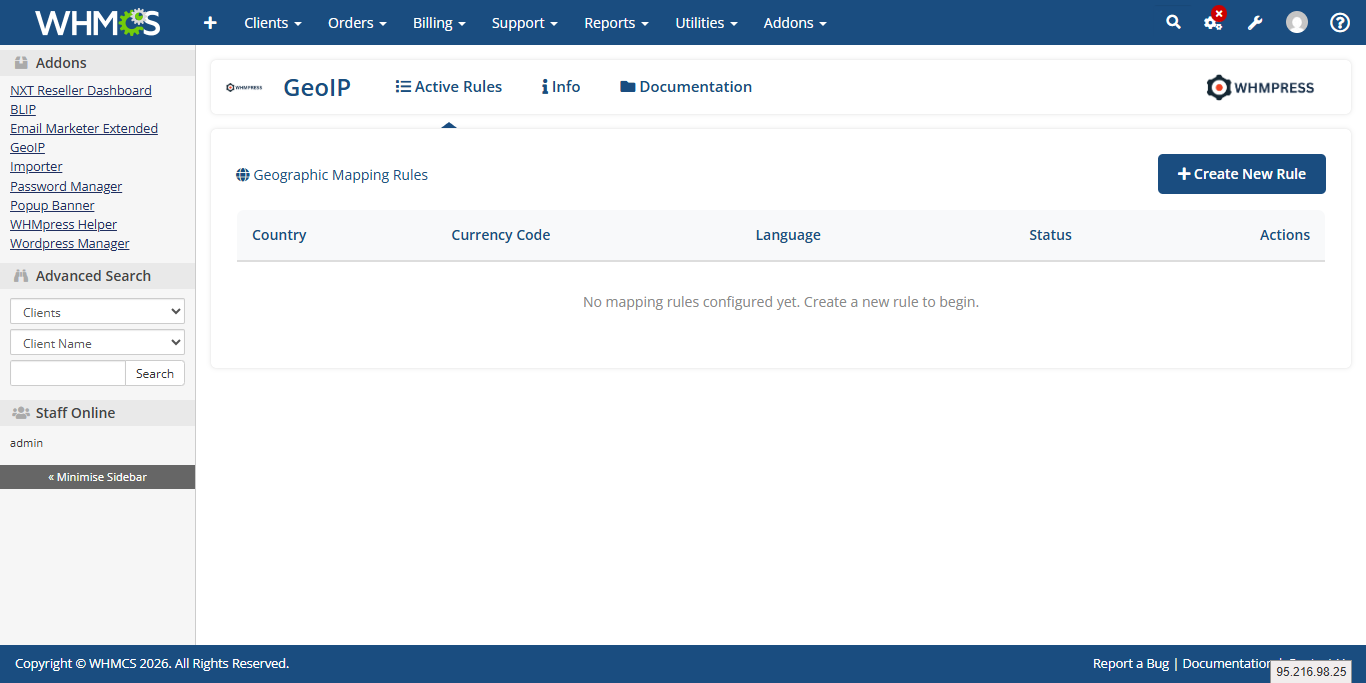Screen dimensions: 1366x683
Task: Expand the Clients menu
Action: click(x=272, y=22)
